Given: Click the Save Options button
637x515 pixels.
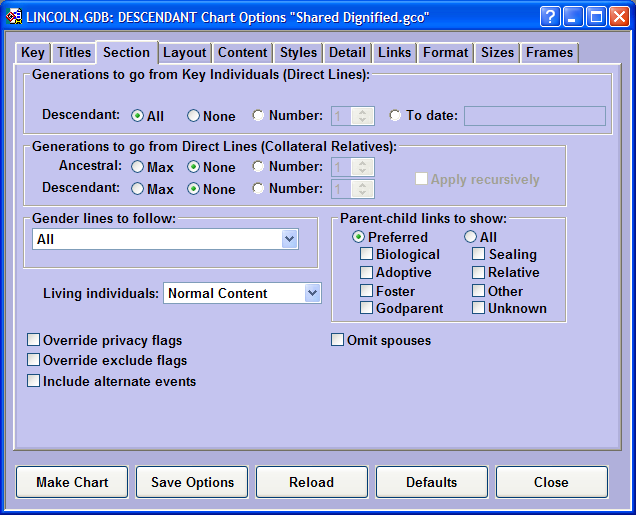Looking at the screenshot, I should (192, 482).
